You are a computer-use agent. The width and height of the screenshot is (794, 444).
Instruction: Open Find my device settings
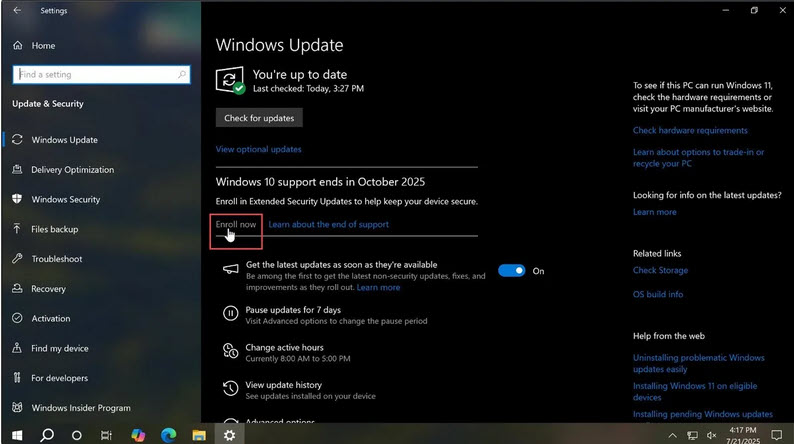click(60, 348)
